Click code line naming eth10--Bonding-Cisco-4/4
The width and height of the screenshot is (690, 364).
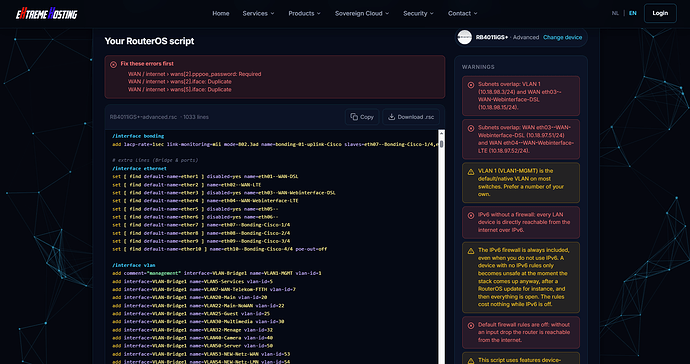(x=220, y=249)
